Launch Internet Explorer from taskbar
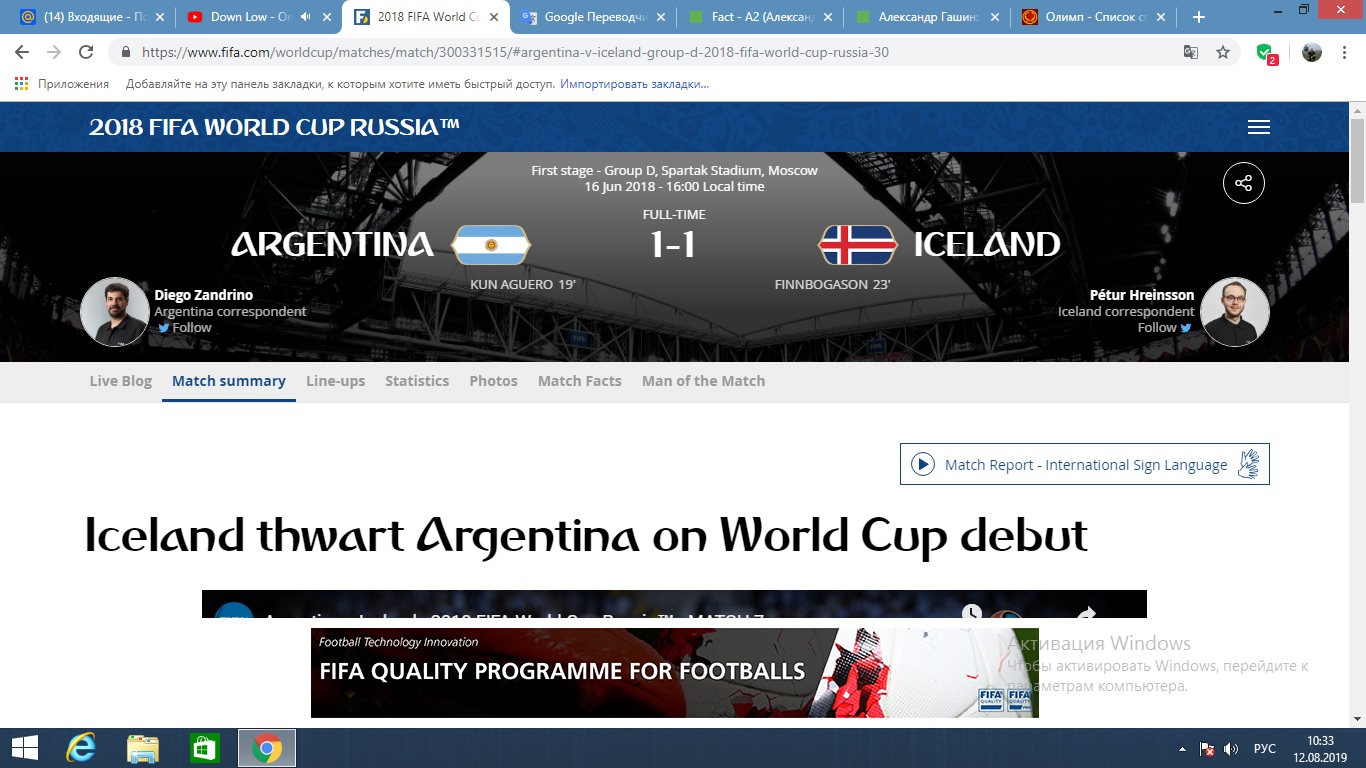1366x768 pixels. [80, 748]
